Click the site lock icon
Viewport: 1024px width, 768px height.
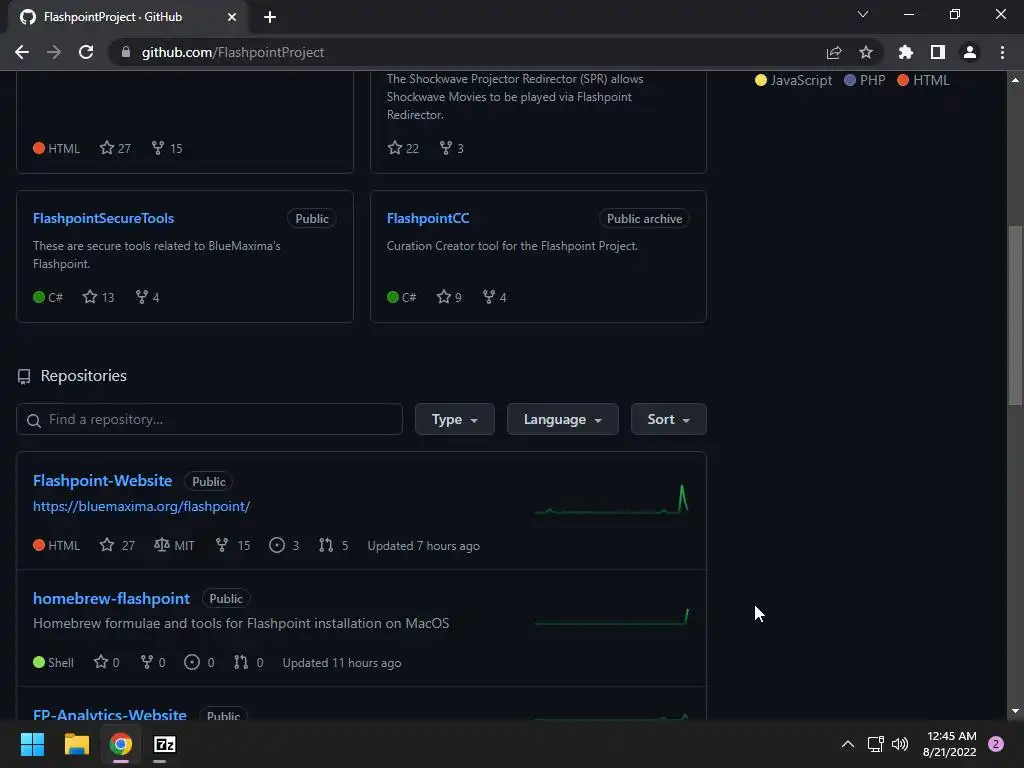(x=126, y=52)
